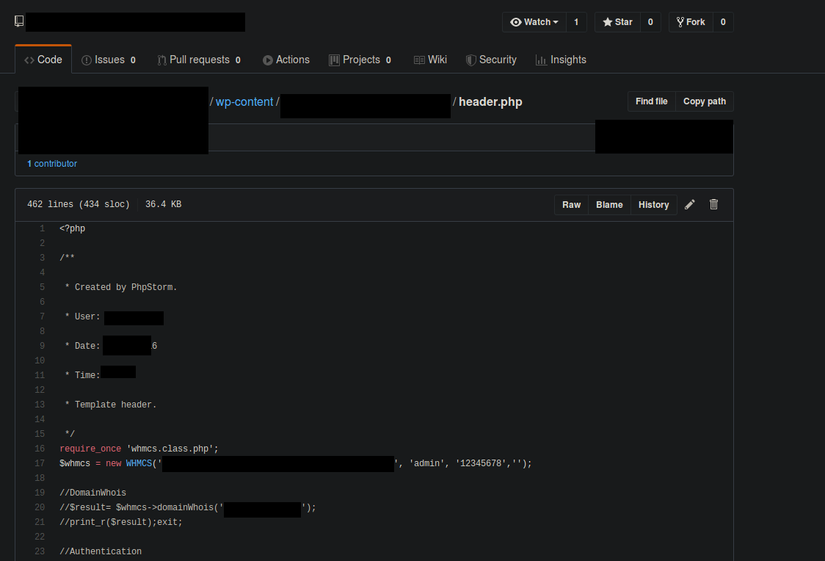
Task: Click line number 16
Action: (39, 448)
